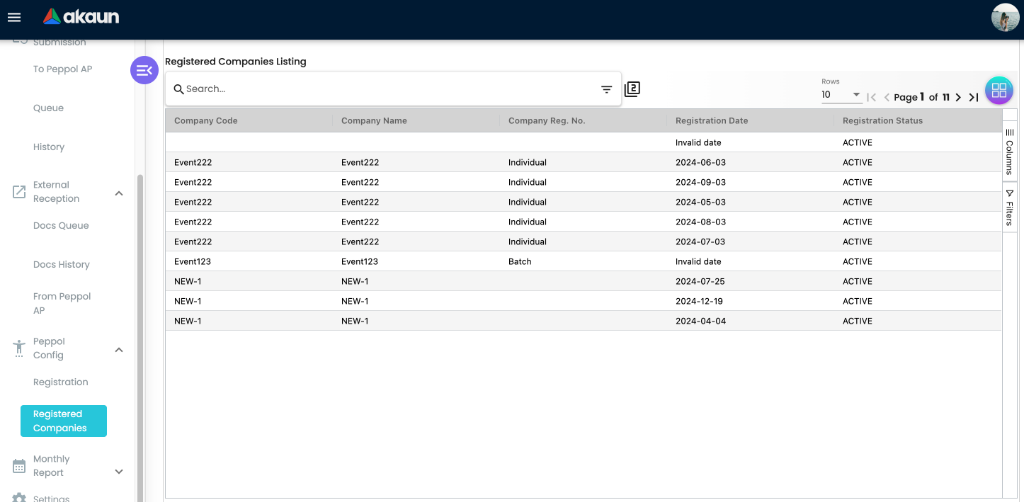The width and height of the screenshot is (1024, 502).
Task: Open the Columns side panel
Action: point(1010,151)
